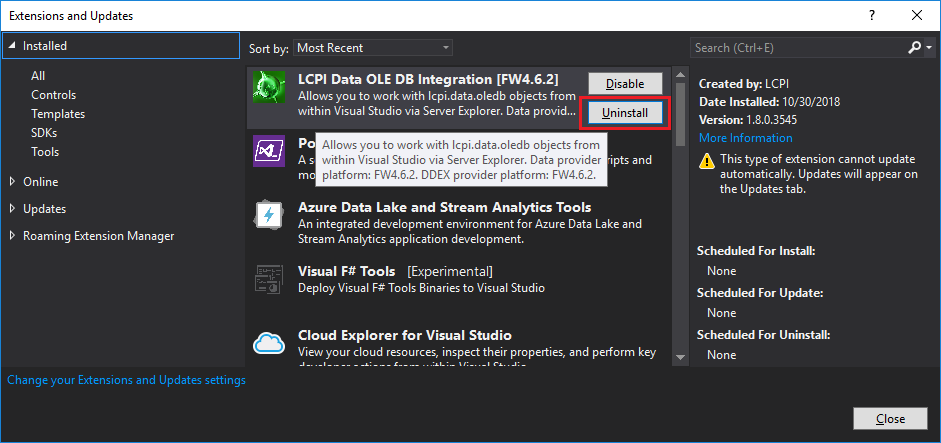
Task: Click the purple Visual Studio extension icon
Action: tap(268, 151)
